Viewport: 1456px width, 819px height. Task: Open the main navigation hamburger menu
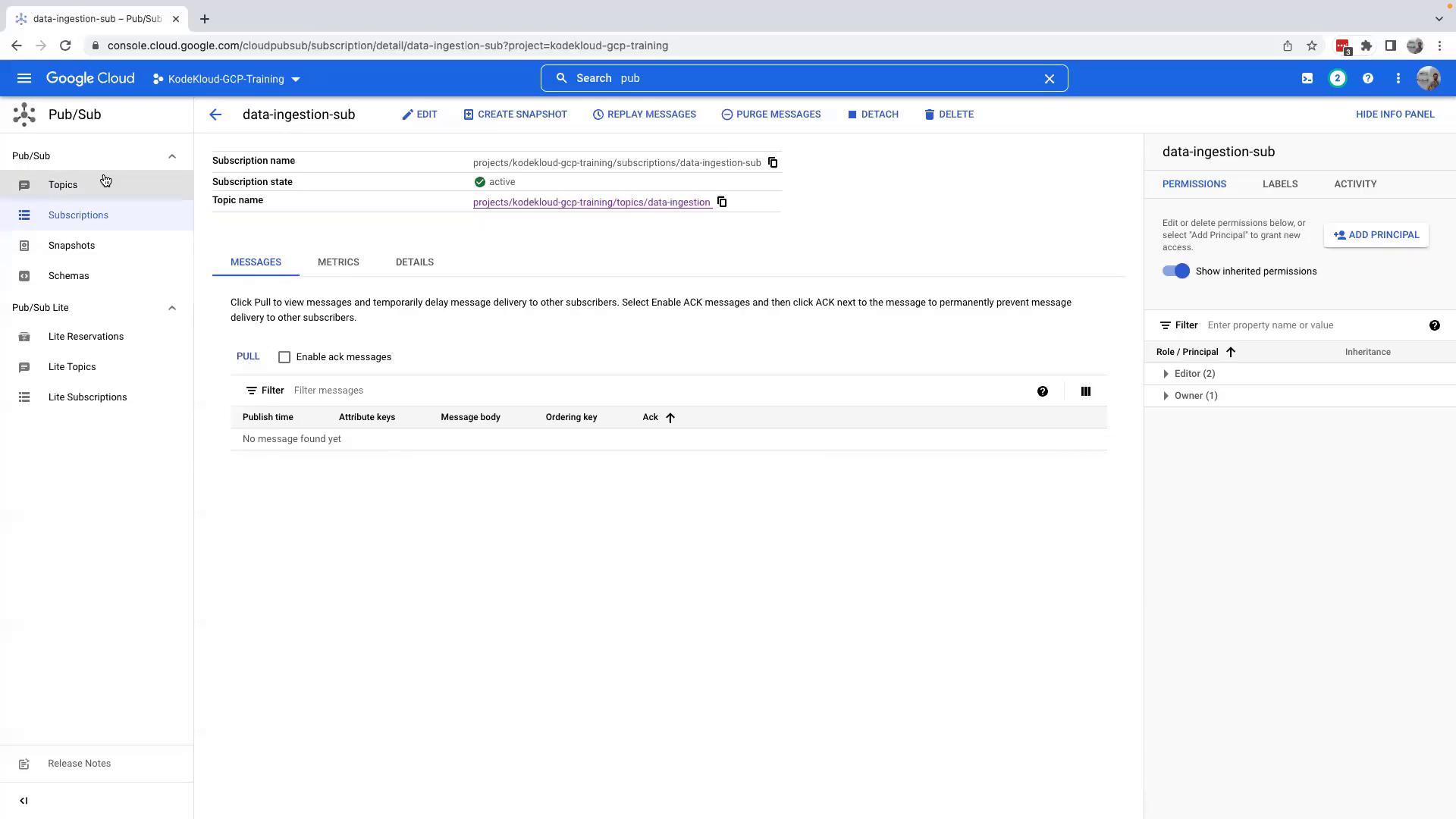24,78
